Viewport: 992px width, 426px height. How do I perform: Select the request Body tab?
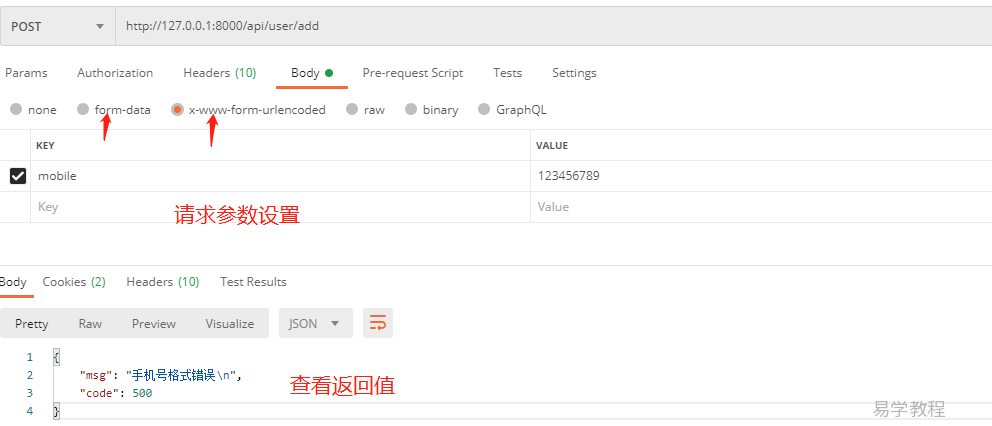pyautogui.click(x=312, y=73)
